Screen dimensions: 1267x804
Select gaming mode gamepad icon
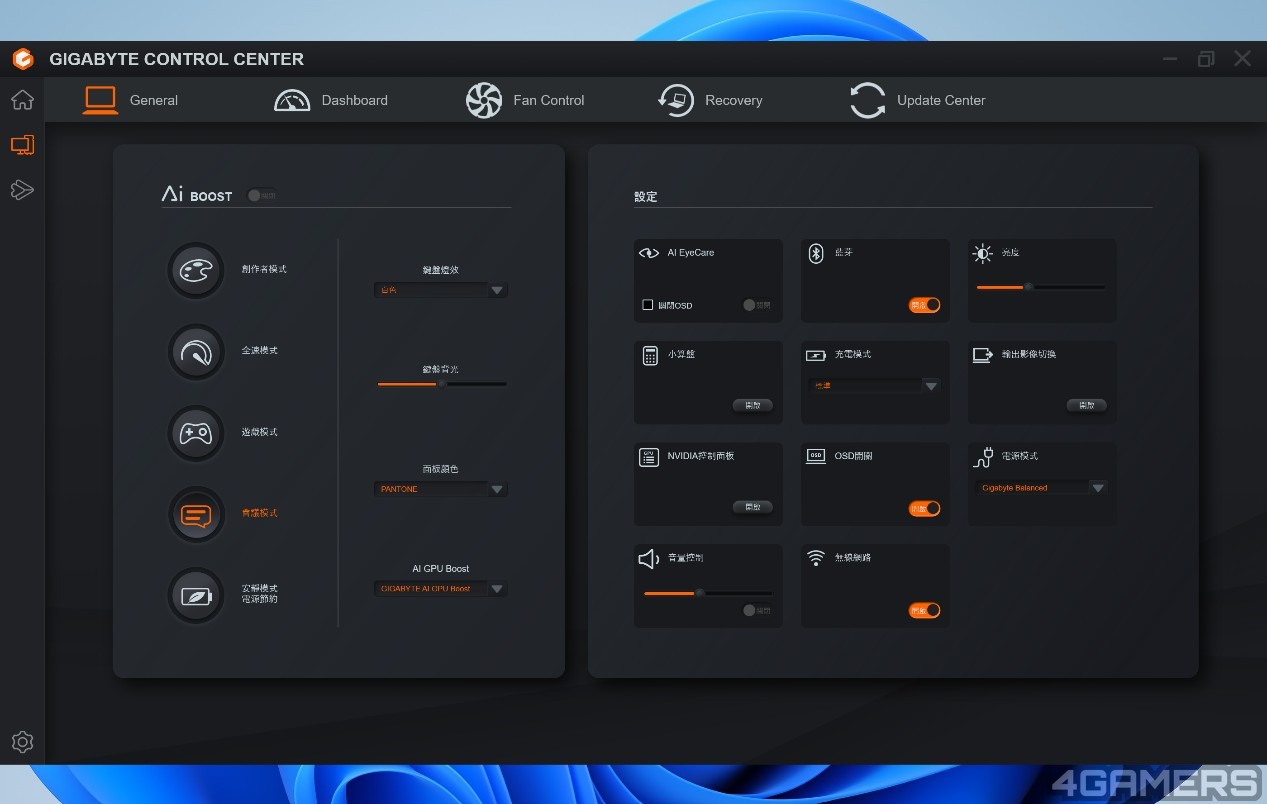click(196, 433)
